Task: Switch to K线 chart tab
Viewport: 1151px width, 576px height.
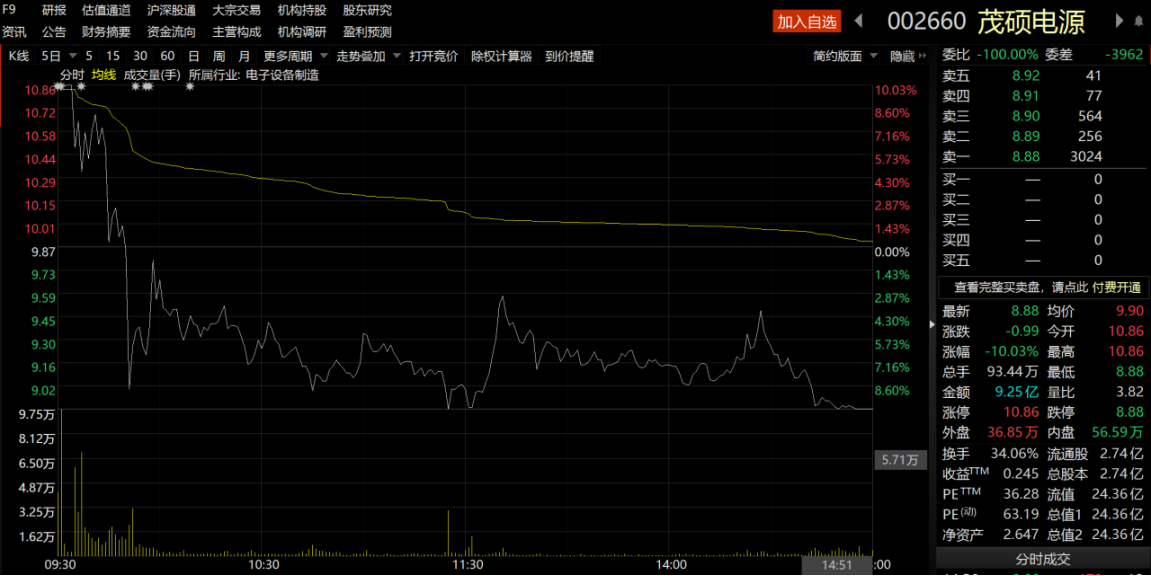Action: click(19, 57)
